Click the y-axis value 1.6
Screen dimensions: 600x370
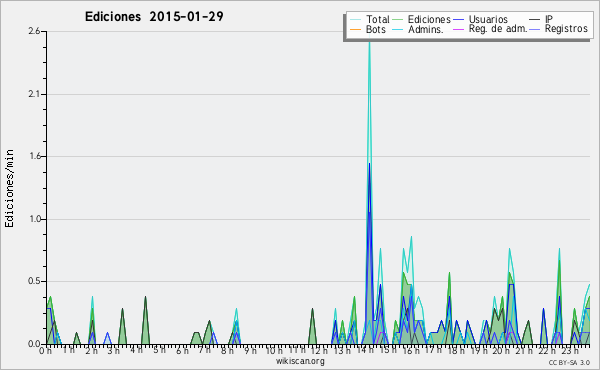click(34, 156)
